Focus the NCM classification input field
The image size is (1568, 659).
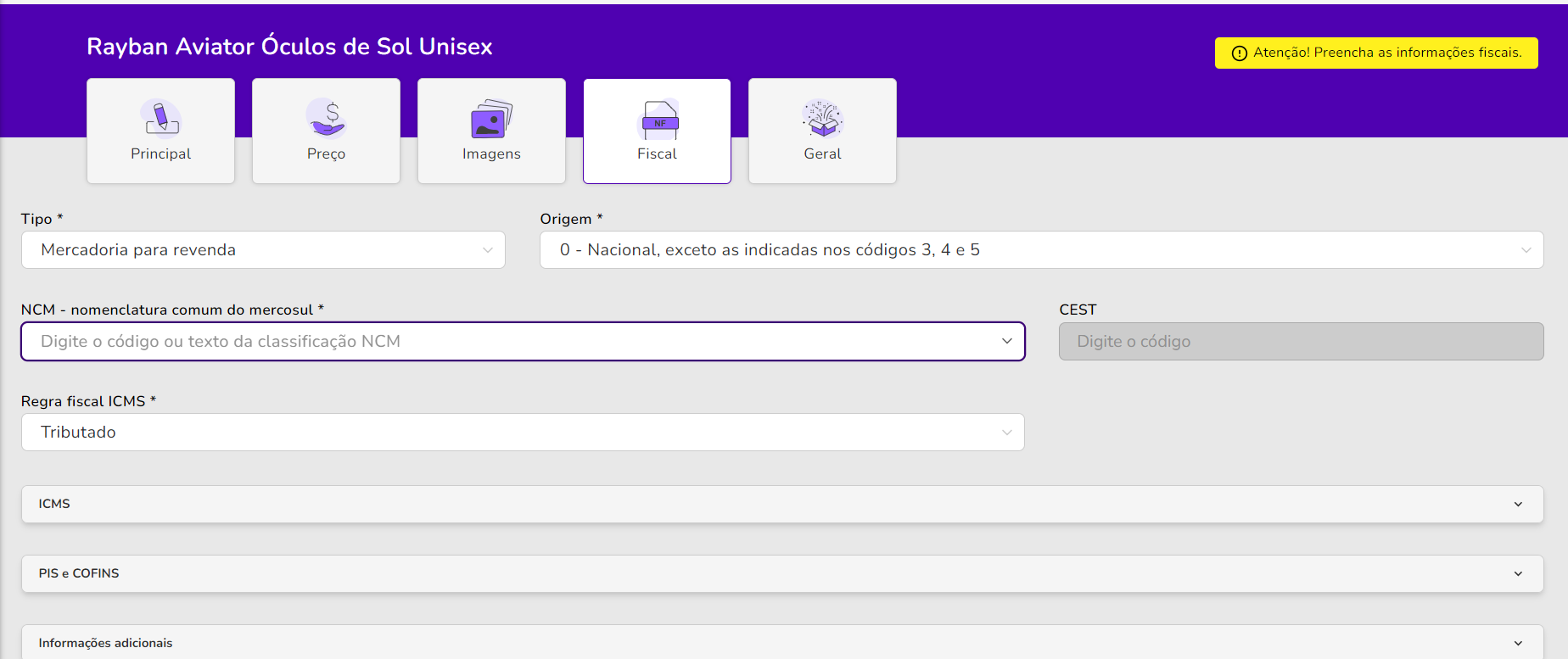(x=523, y=341)
